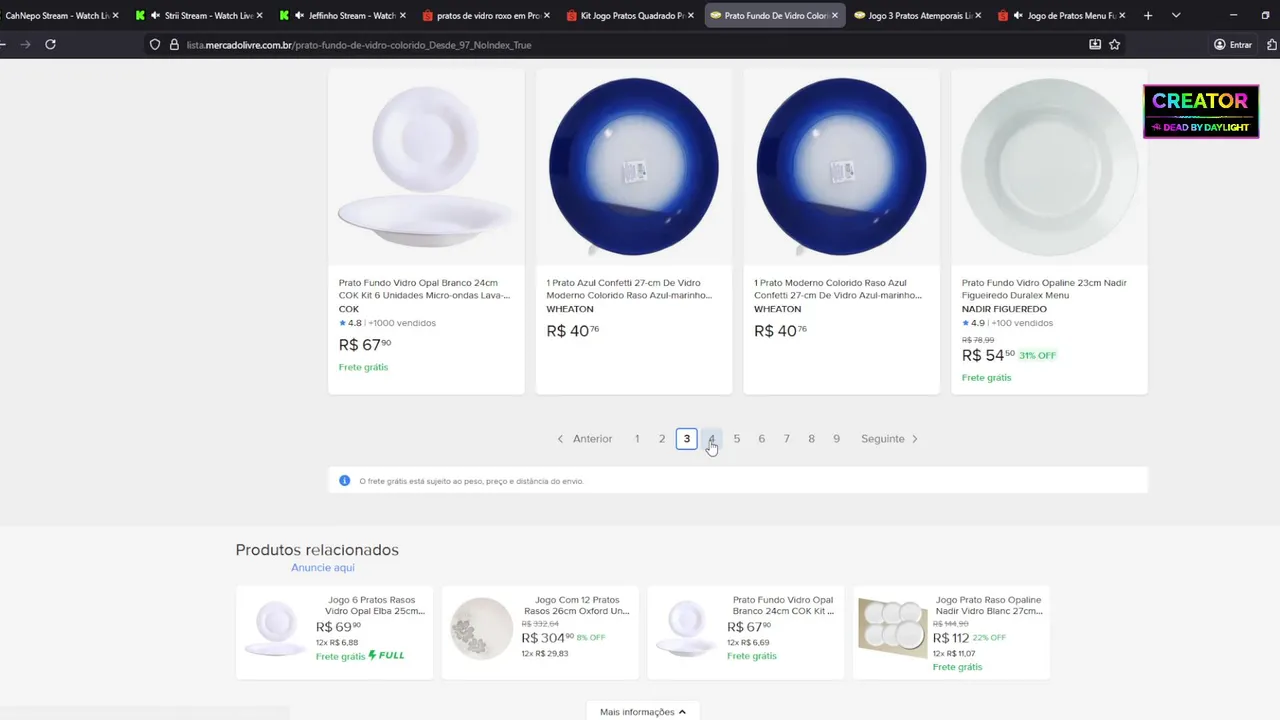Close the Jeffinho Stream tab
The image size is (1280, 720).
click(x=403, y=15)
